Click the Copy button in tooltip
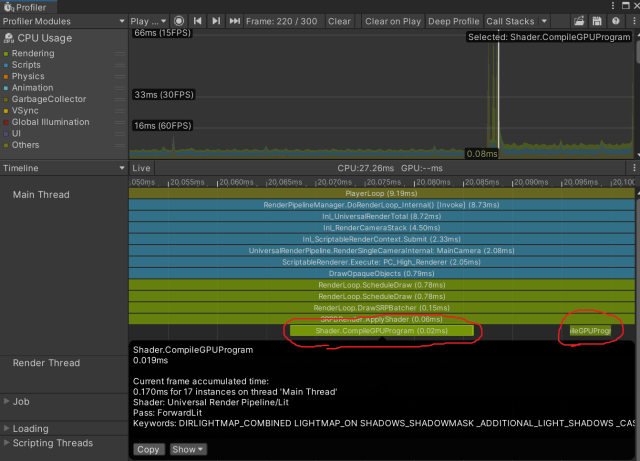 click(148, 449)
